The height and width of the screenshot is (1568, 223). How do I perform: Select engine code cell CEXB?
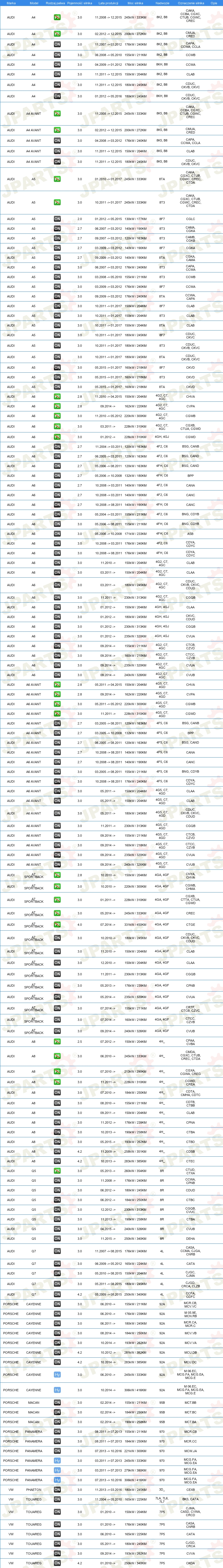coord(191,1489)
